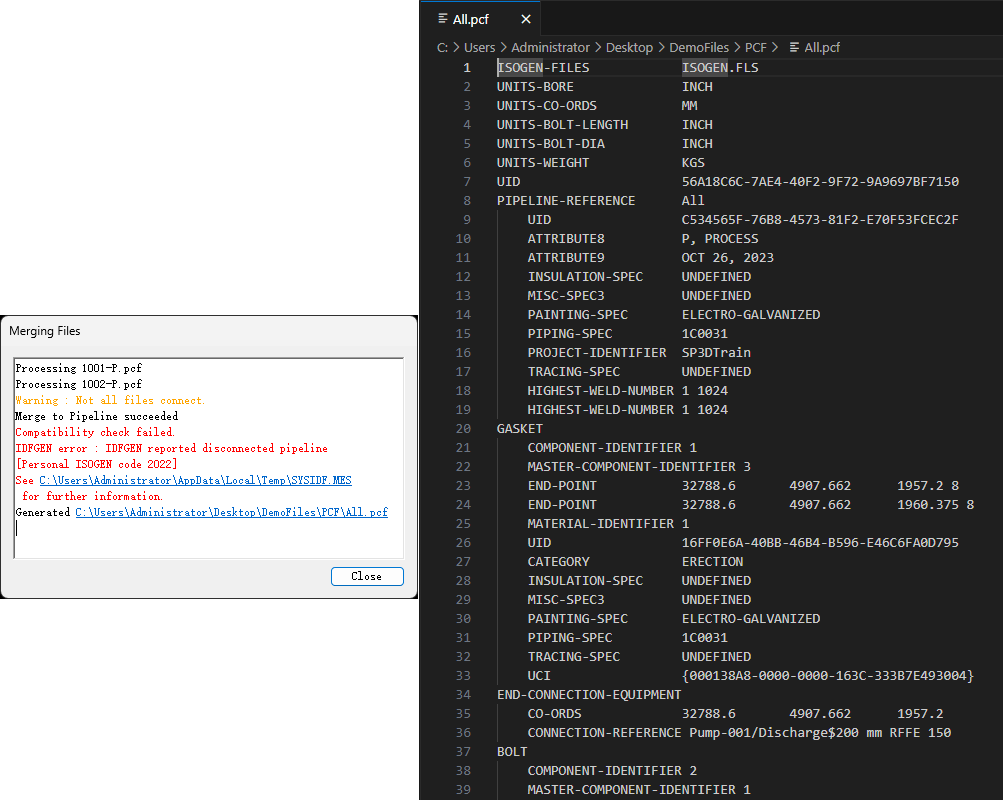Viewport: 1003px width, 800px height.
Task: Click the C: drive breadcrumb
Action: coord(442,48)
